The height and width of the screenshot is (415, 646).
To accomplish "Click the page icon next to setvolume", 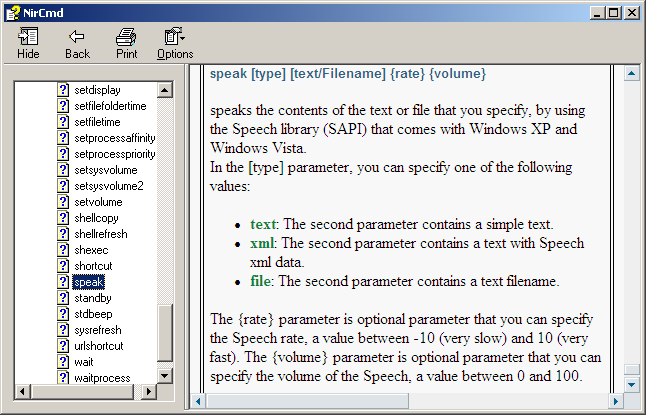I will coord(64,202).
